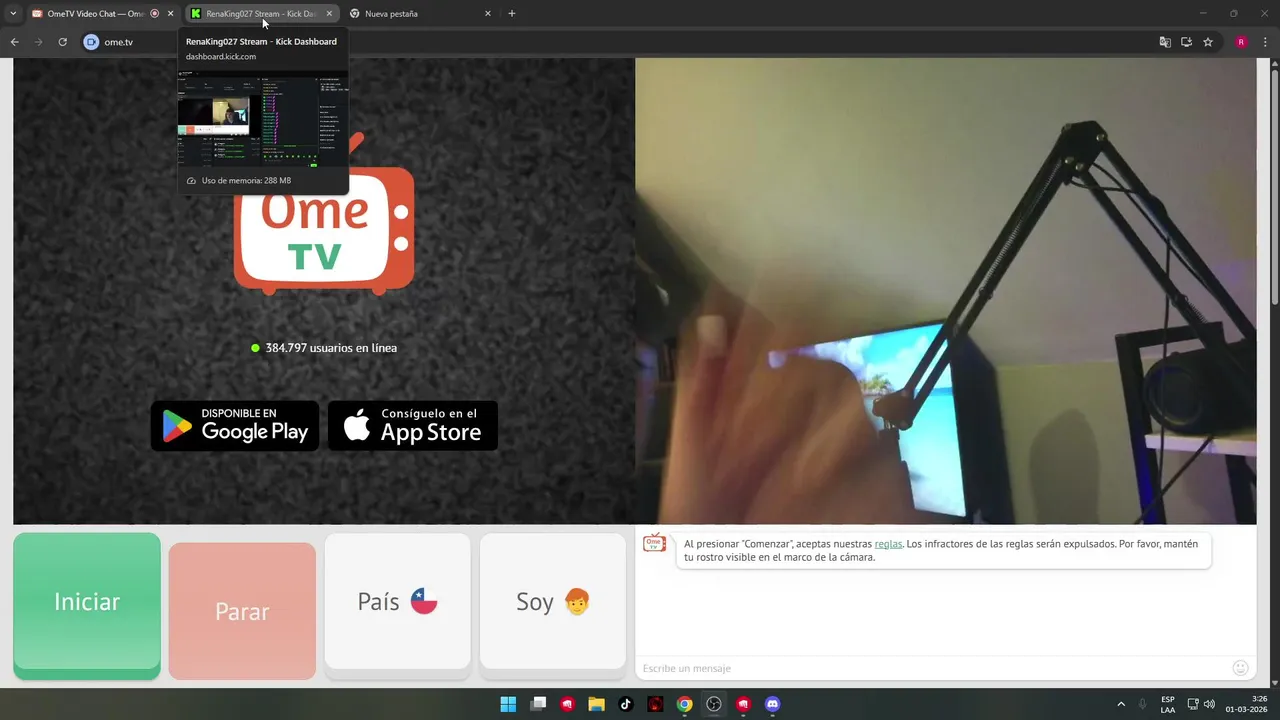Open TikTok from taskbar
The image size is (1280, 720).
(x=625, y=704)
